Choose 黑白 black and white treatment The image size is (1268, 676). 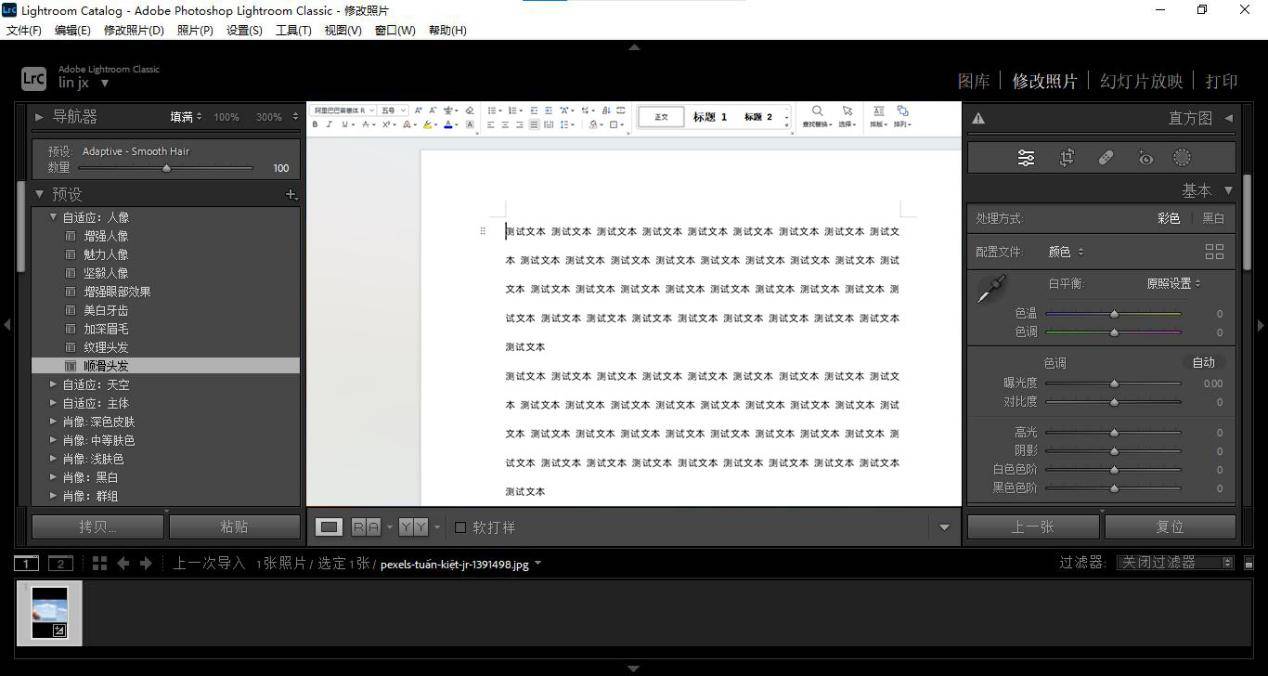tap(1212, 218)
